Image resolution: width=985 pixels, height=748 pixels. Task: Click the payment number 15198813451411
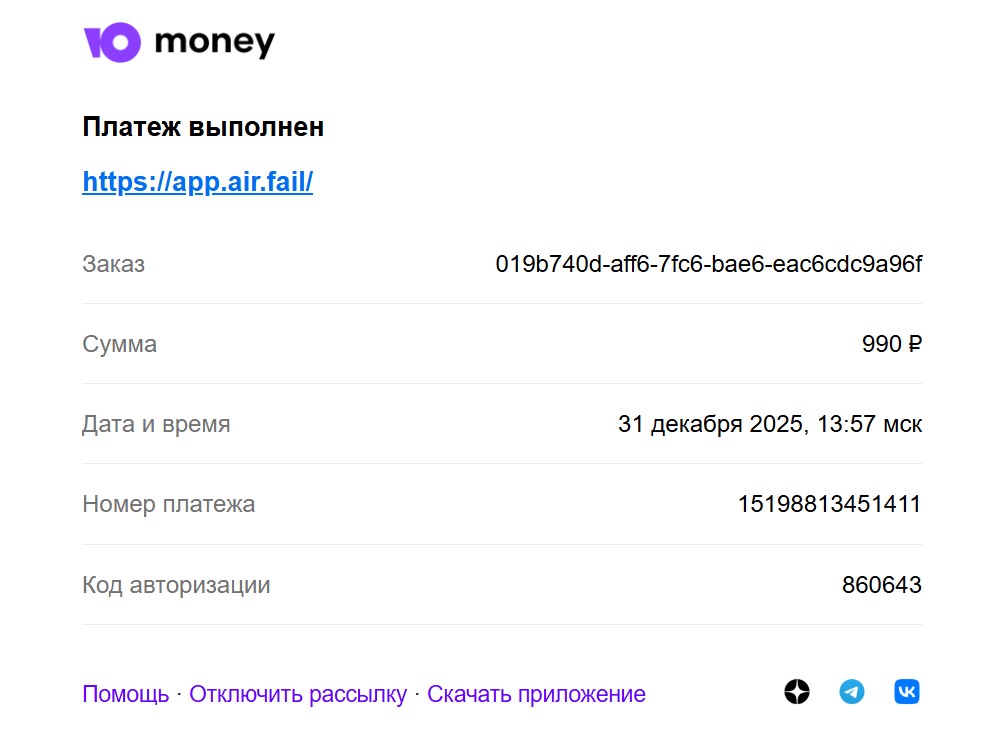click(829, 504)
